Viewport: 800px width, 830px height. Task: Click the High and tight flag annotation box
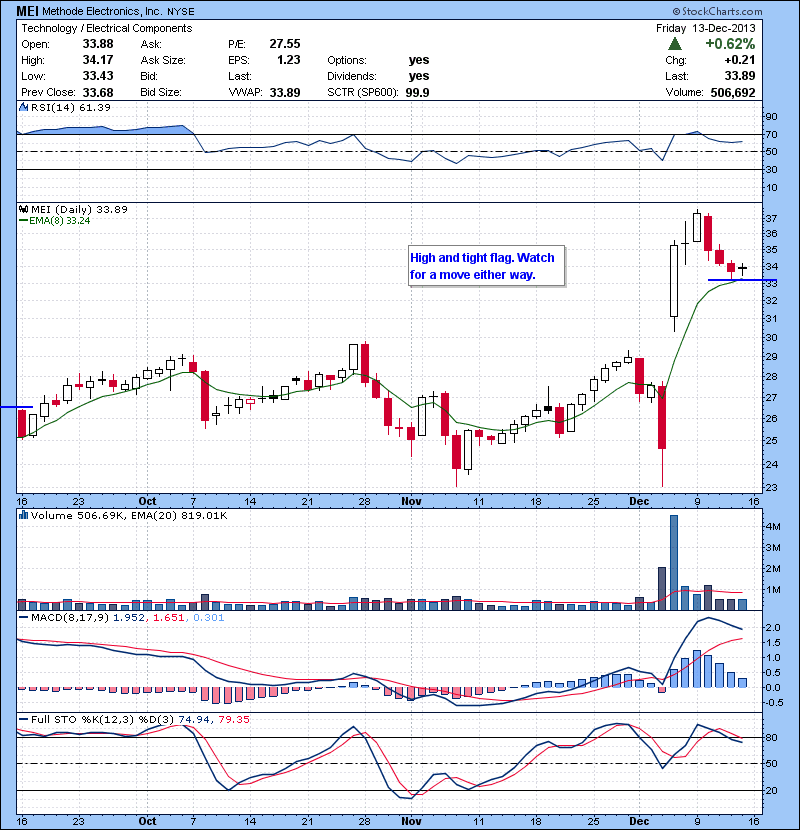(487, 266)
